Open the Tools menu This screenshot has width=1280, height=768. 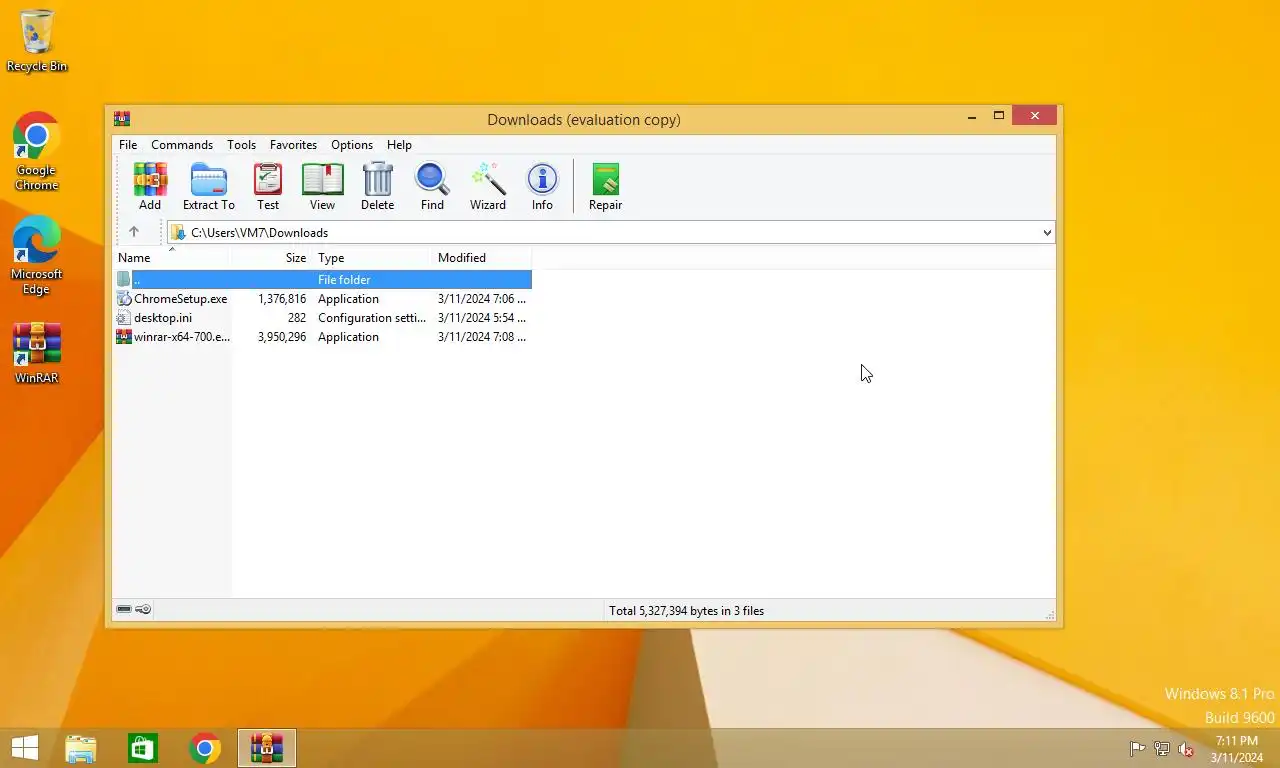(241, 145)
